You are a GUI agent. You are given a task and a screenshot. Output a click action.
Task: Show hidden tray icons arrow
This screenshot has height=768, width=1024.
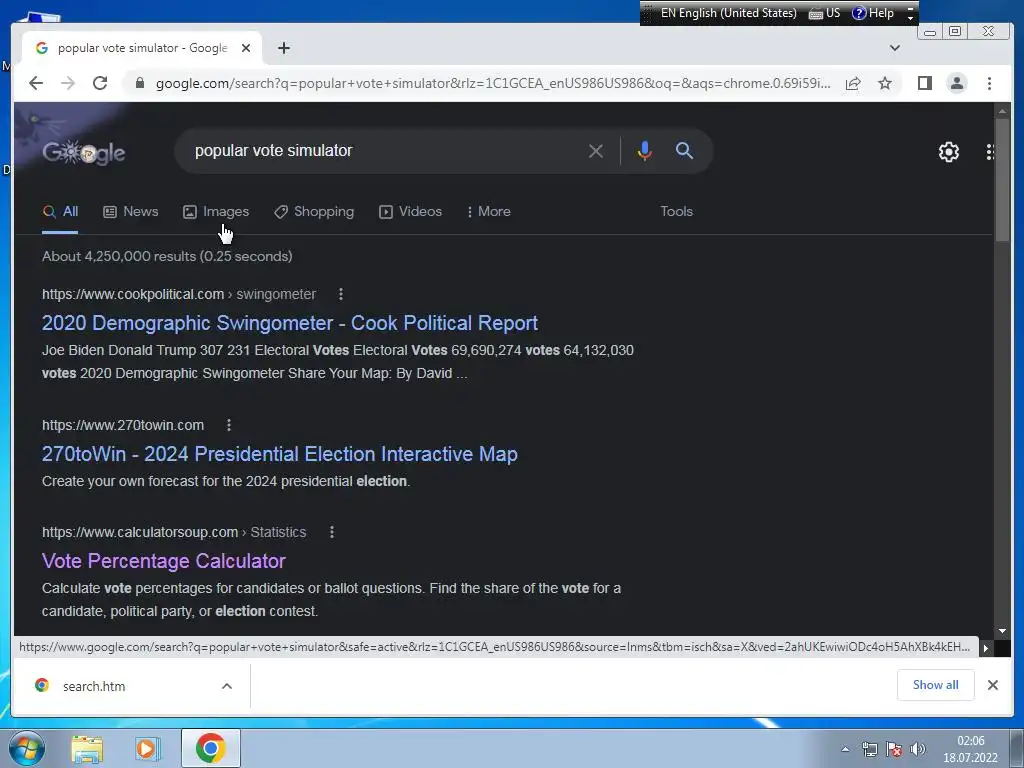click(845, 749)
